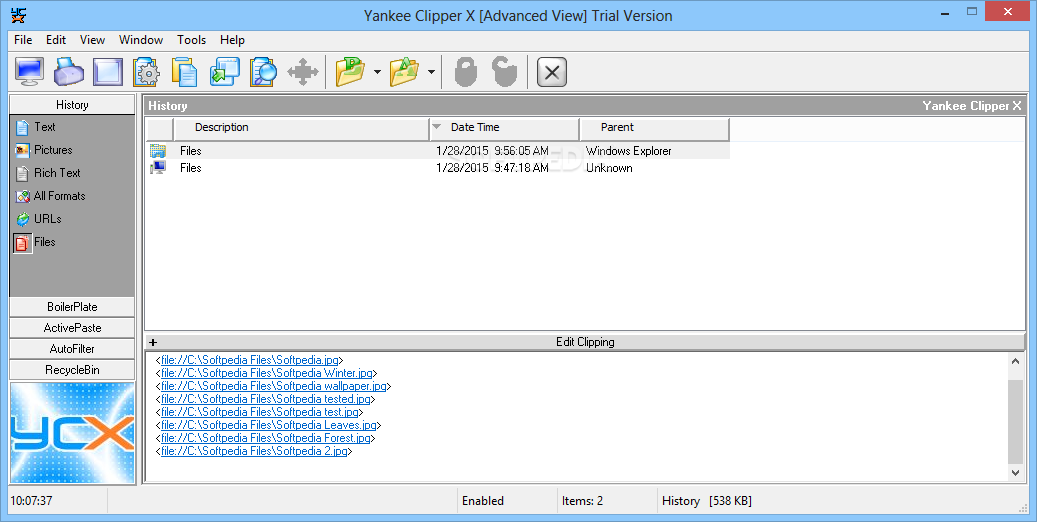The height and width of the screenshot is (522, 1037).
Task: Click the Yankee Clipper app title icon
Action: pos(19,15)
